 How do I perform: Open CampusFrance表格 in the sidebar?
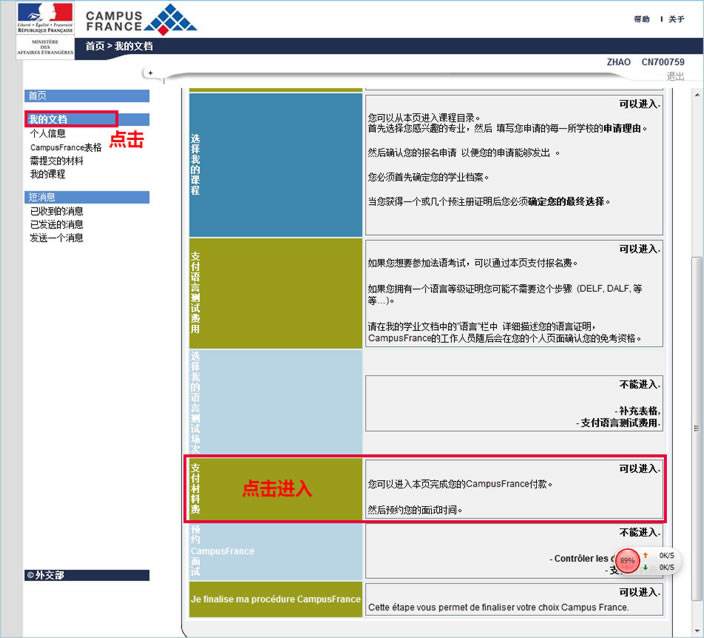coord(66,147)
